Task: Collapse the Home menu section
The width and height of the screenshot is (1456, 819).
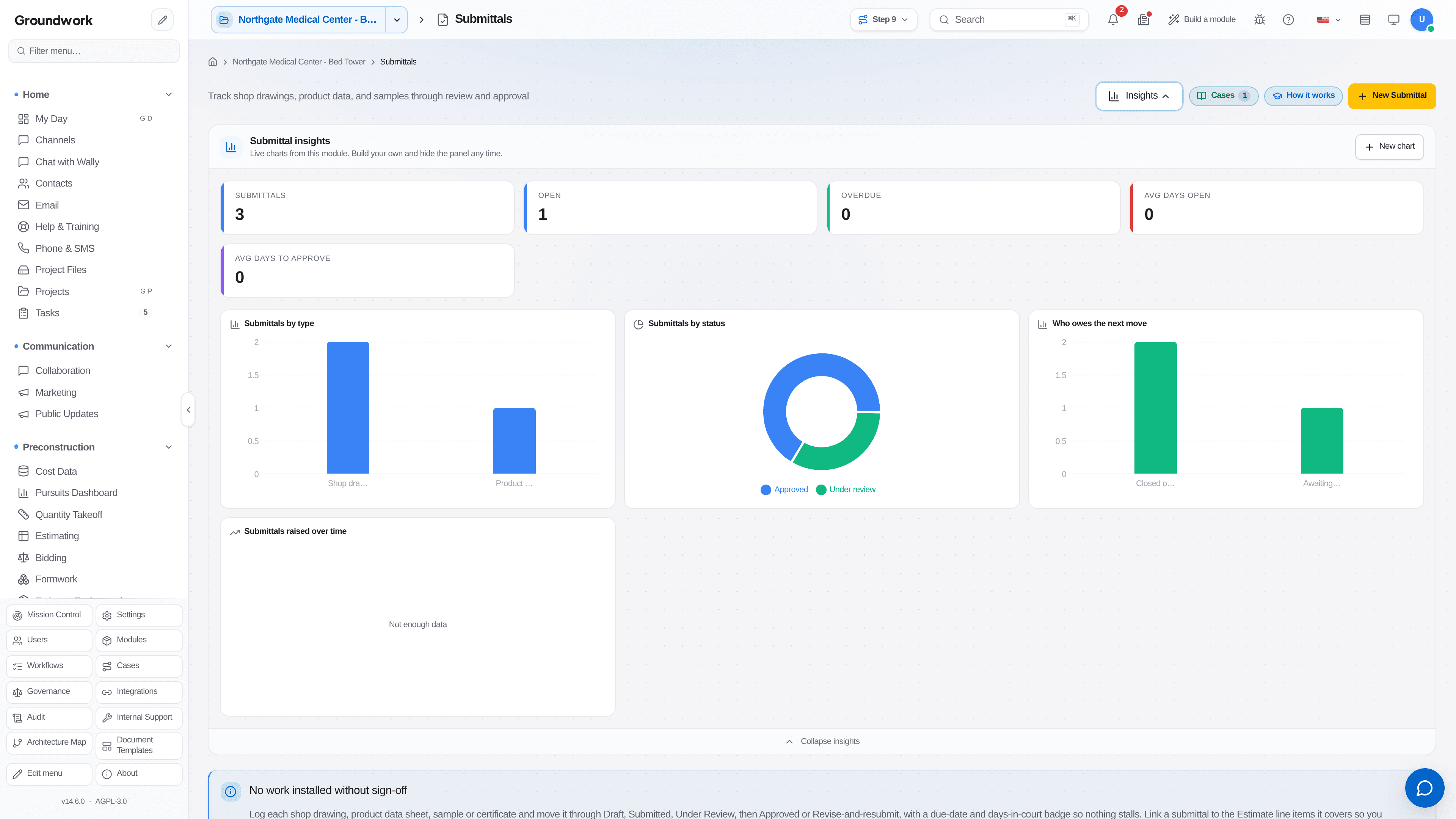Action: click(168, 94)
